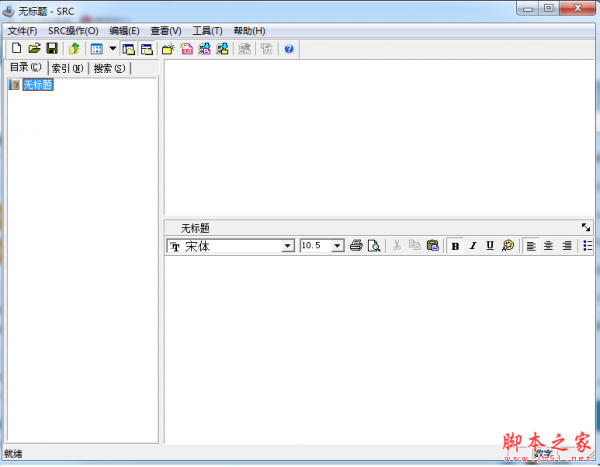This screenshot has height=467, width=600.
Task: Click the blue grid view icon
Action: tap(96, 49)
